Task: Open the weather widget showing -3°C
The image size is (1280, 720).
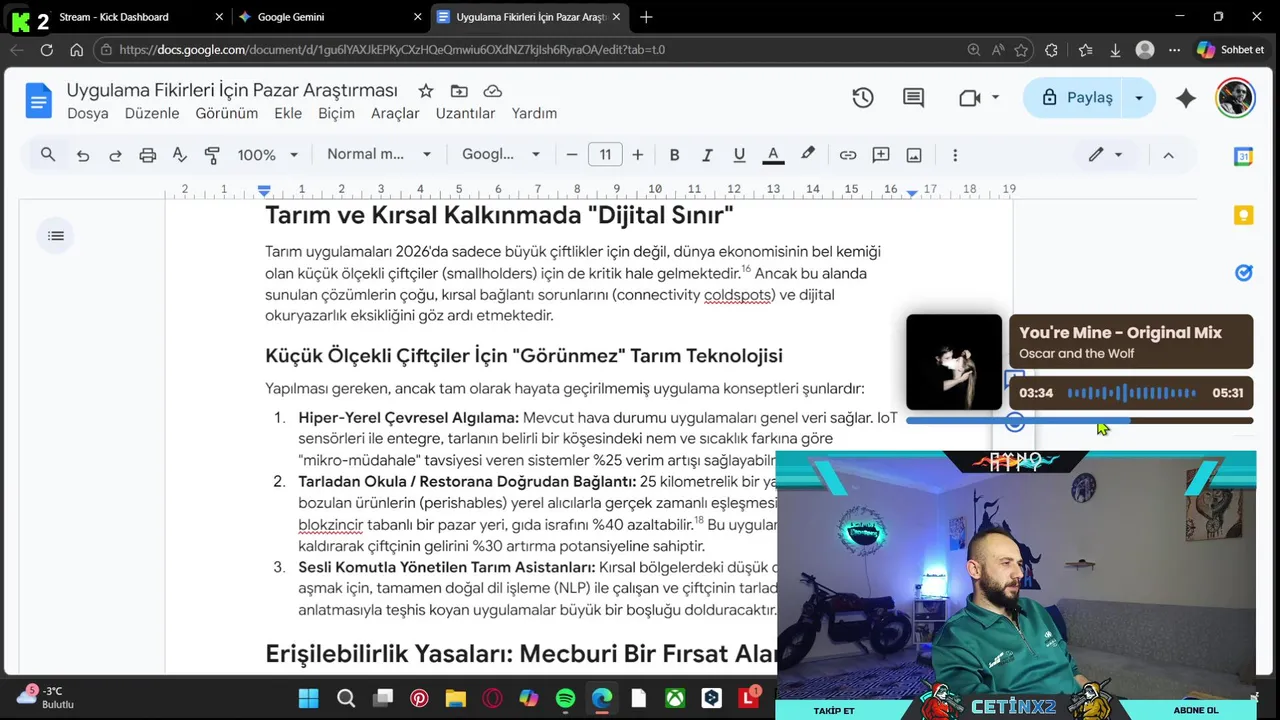Action: click(46, 697)
